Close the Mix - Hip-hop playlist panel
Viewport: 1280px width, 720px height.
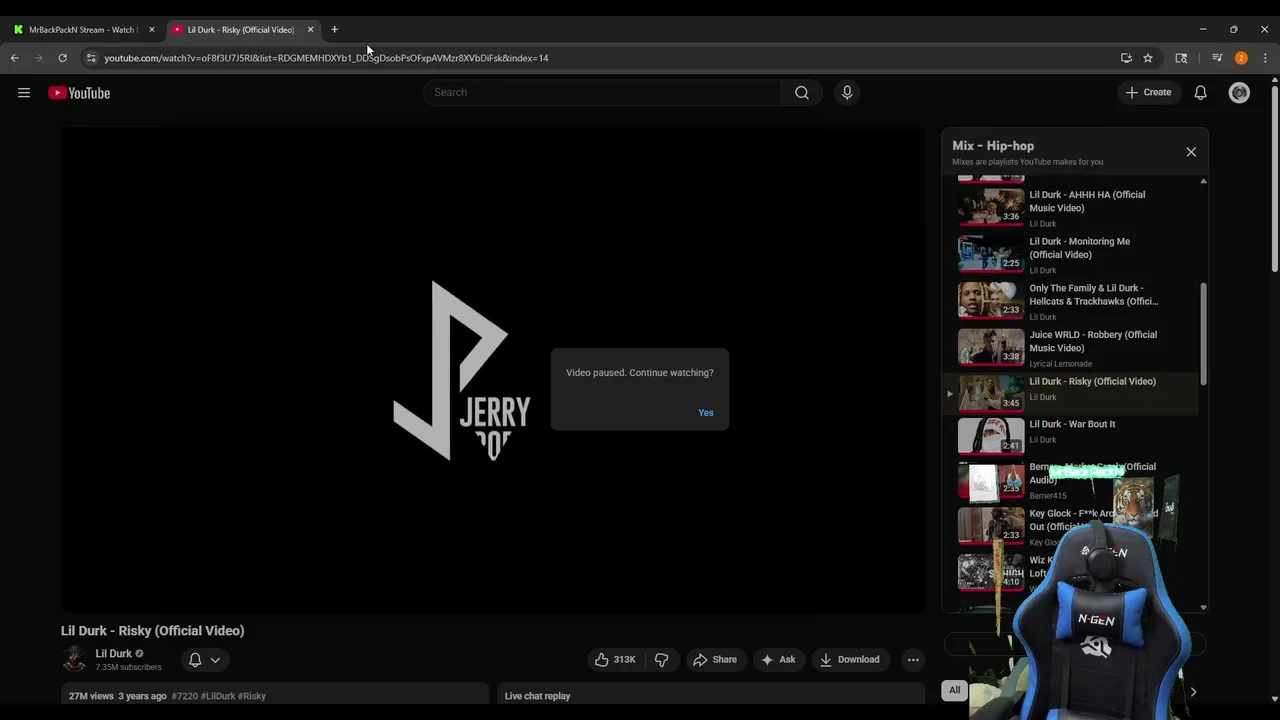(x=1191, y=152)
